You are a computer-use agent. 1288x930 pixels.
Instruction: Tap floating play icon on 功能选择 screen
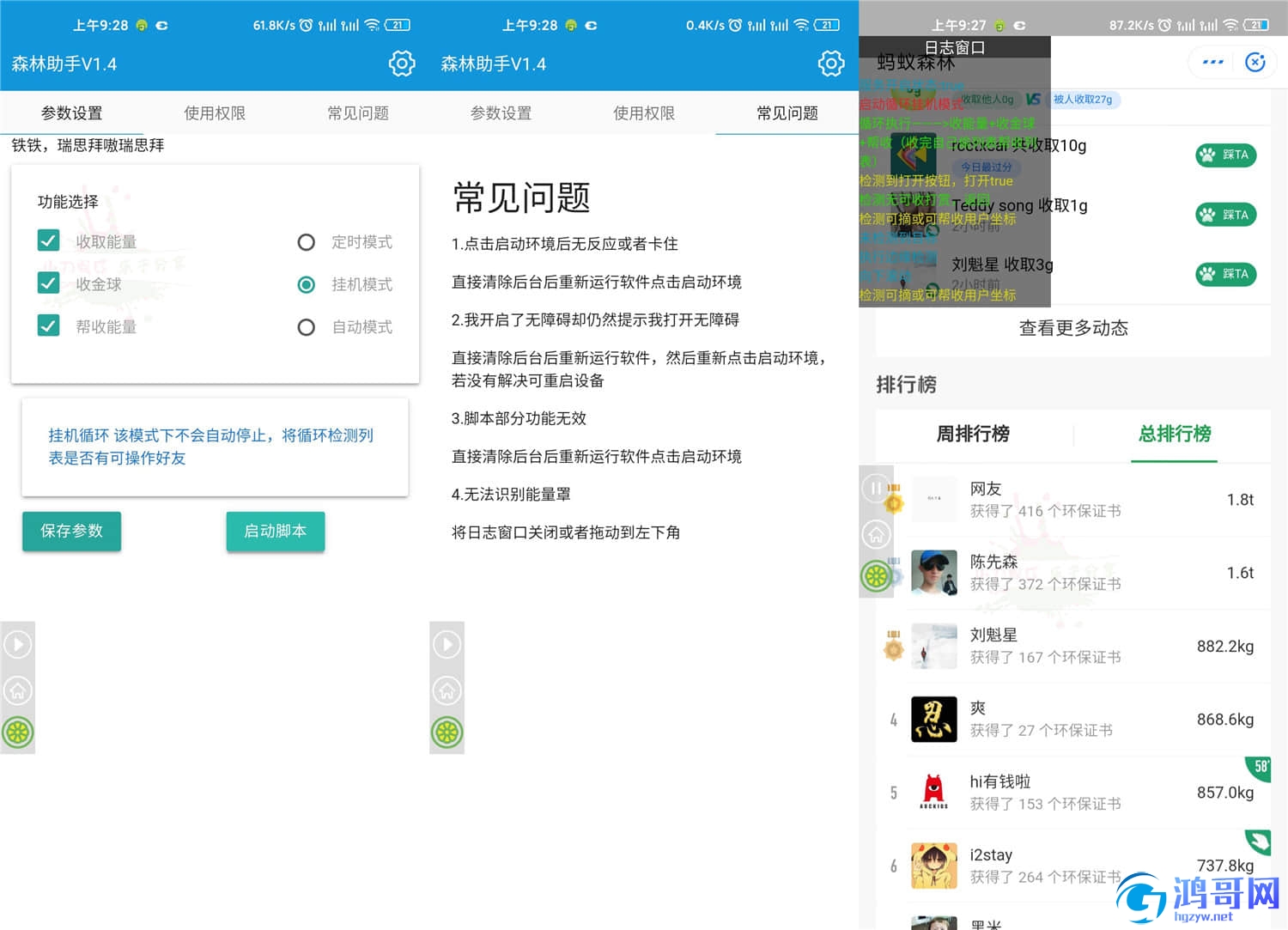pos(18,644)
